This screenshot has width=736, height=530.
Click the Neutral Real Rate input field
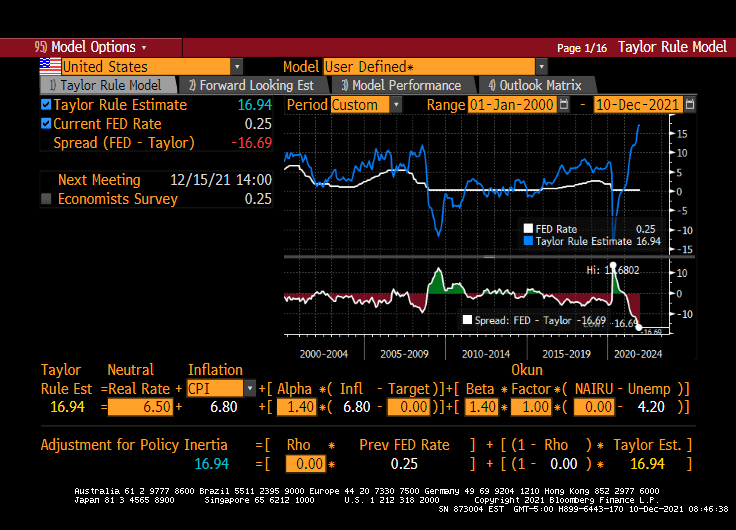click(x=140, y=407)
